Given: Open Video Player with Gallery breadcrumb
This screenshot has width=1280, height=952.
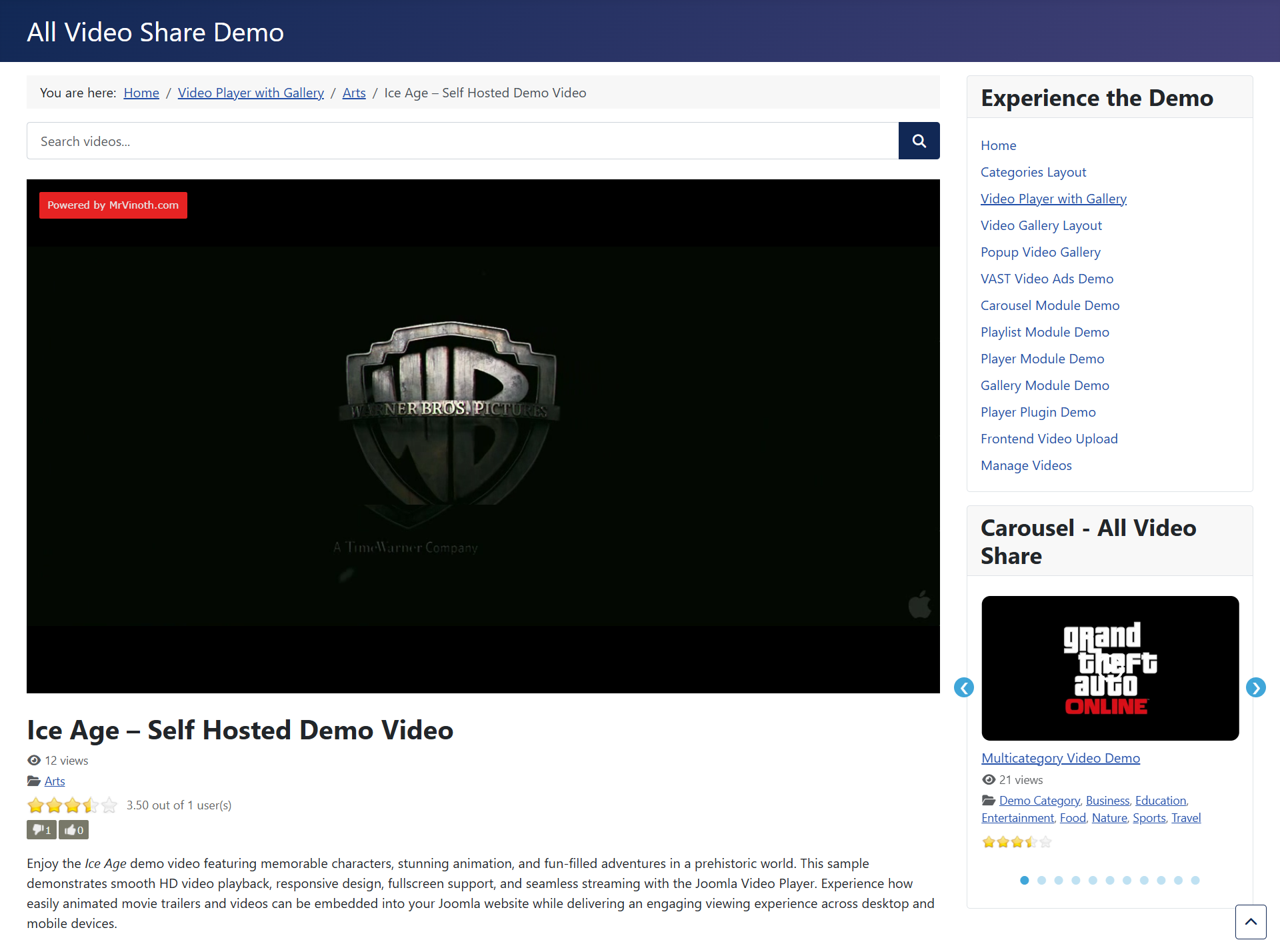Looking at the screenshot, I should click(x=251, y=93).
